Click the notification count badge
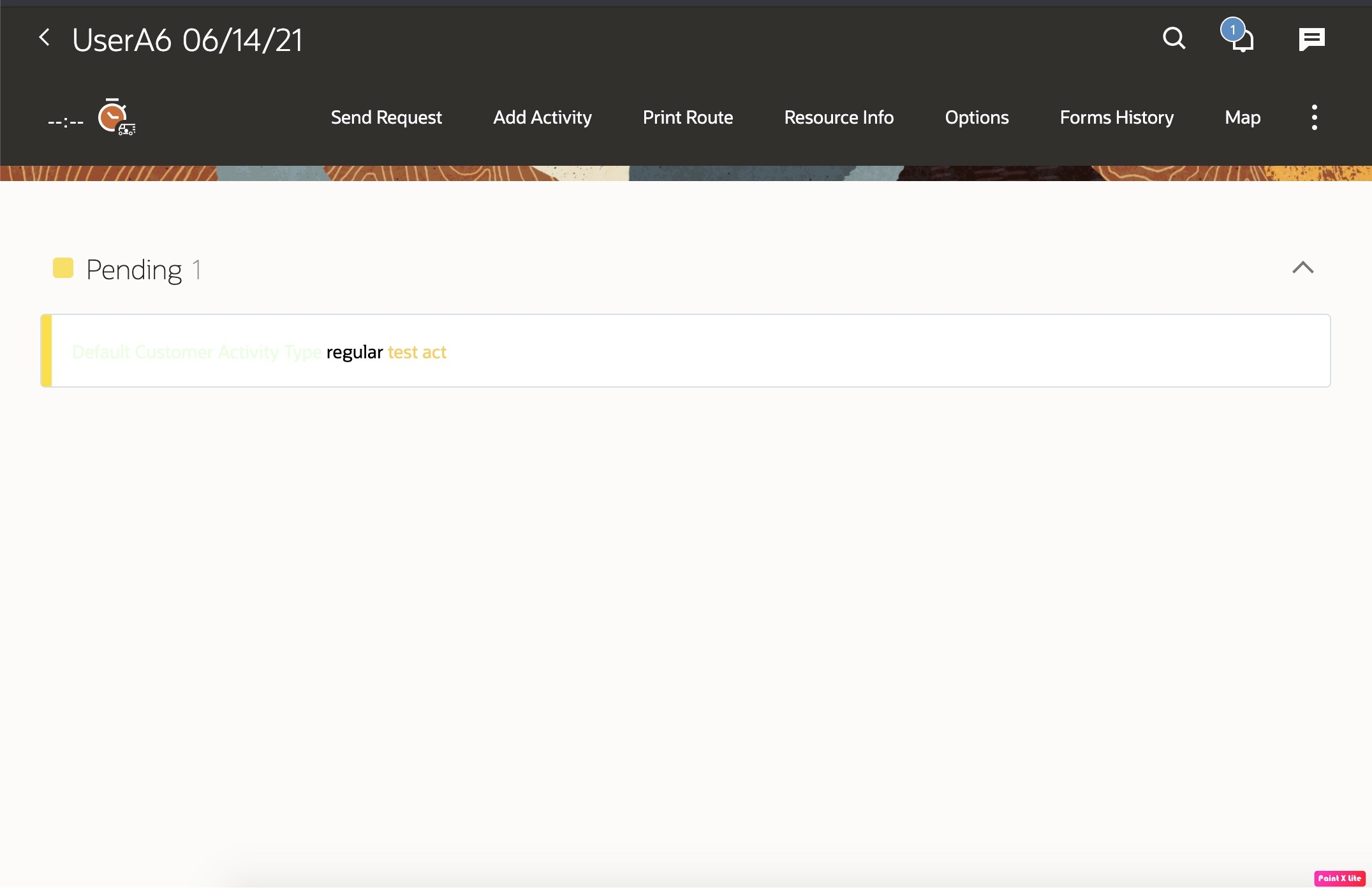The height and width of the screenshot is (892, 1372). click(x=1232, y=28)
